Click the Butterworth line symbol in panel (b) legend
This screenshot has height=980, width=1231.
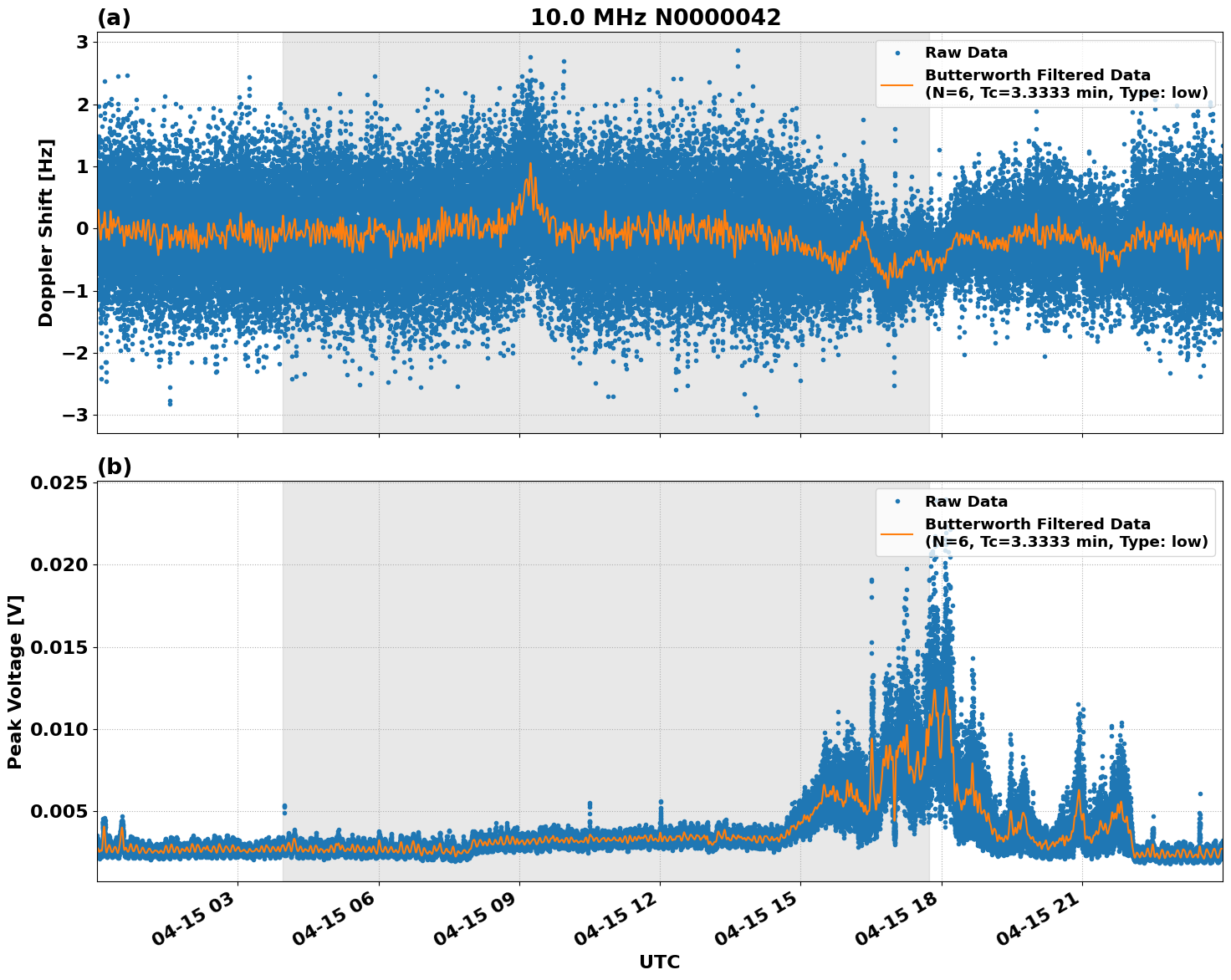tap(899, 533)
